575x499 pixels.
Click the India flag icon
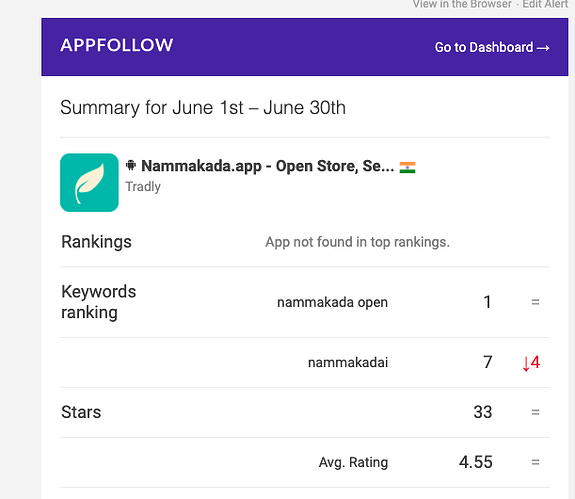(x=407, y=167)
